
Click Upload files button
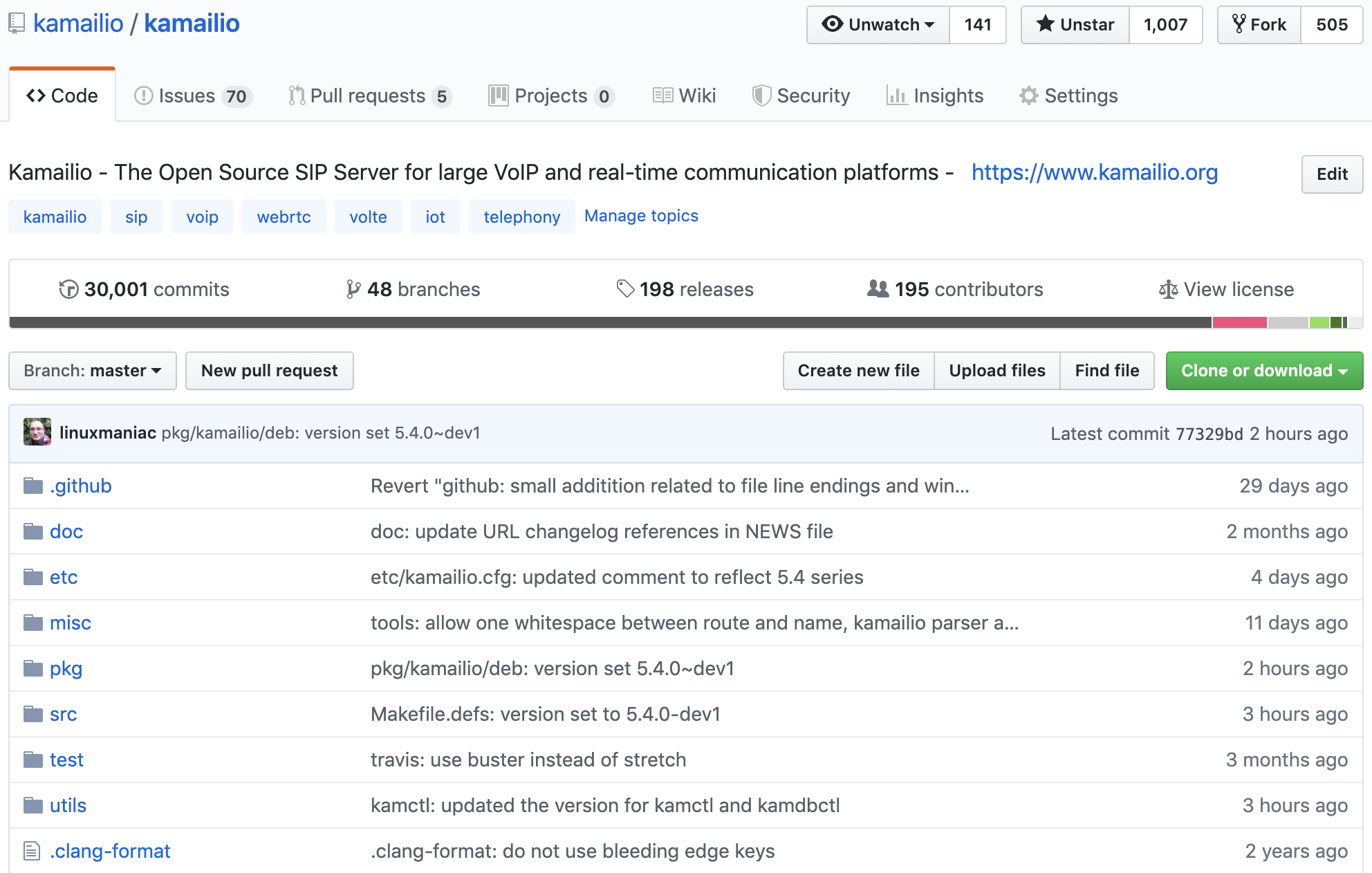tap(997, 371)
